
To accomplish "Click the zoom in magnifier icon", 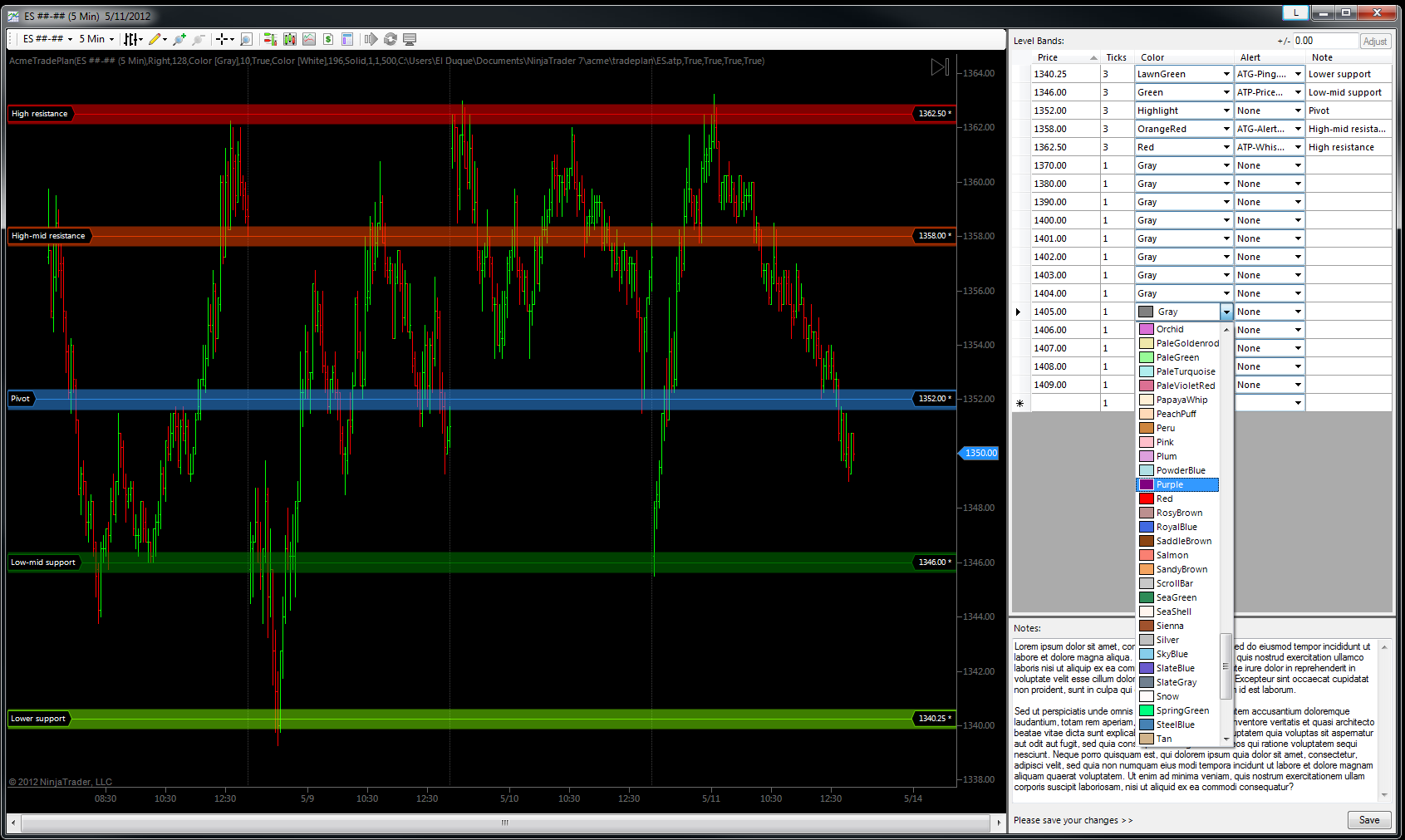I will click(x=179, y=39).
